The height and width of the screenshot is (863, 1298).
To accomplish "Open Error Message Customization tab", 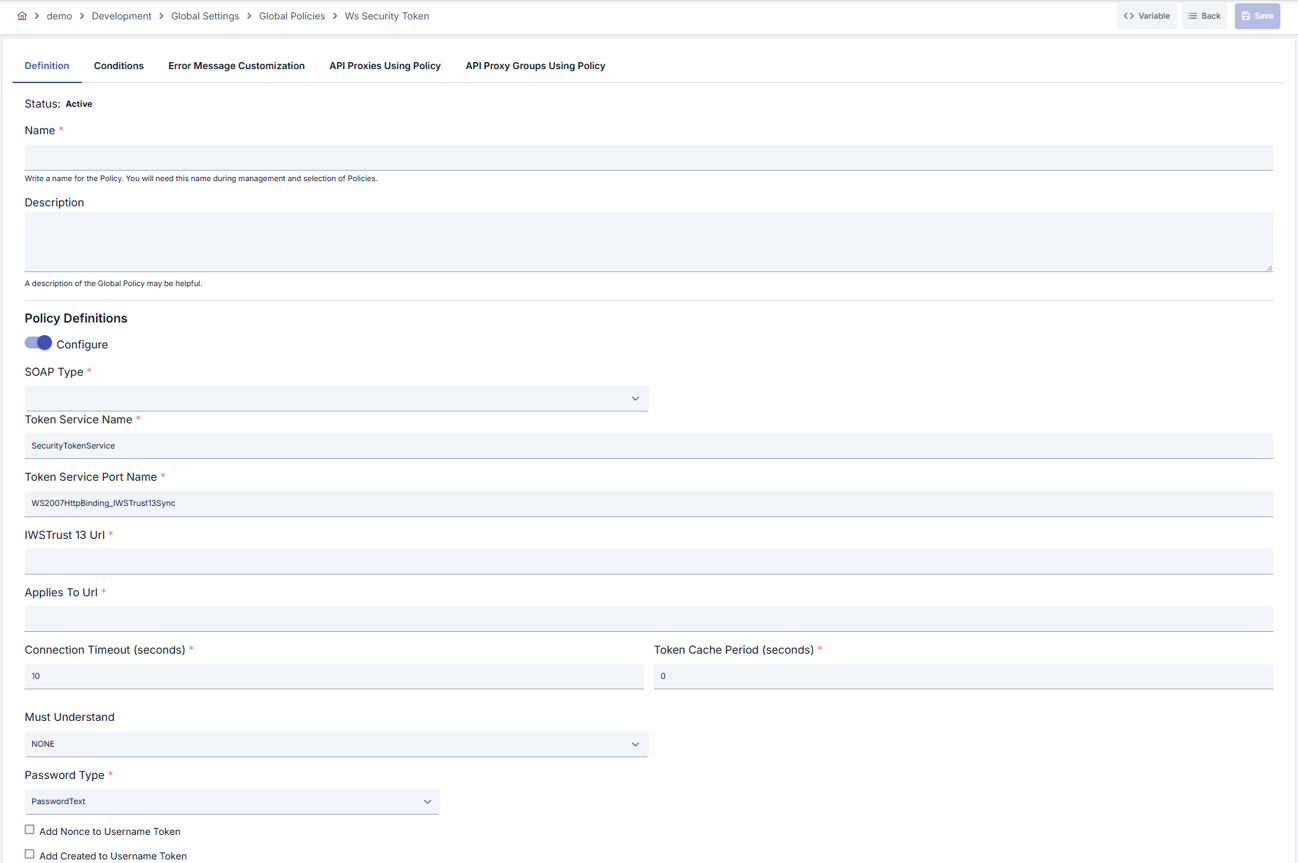I will (x=236, y=66).
